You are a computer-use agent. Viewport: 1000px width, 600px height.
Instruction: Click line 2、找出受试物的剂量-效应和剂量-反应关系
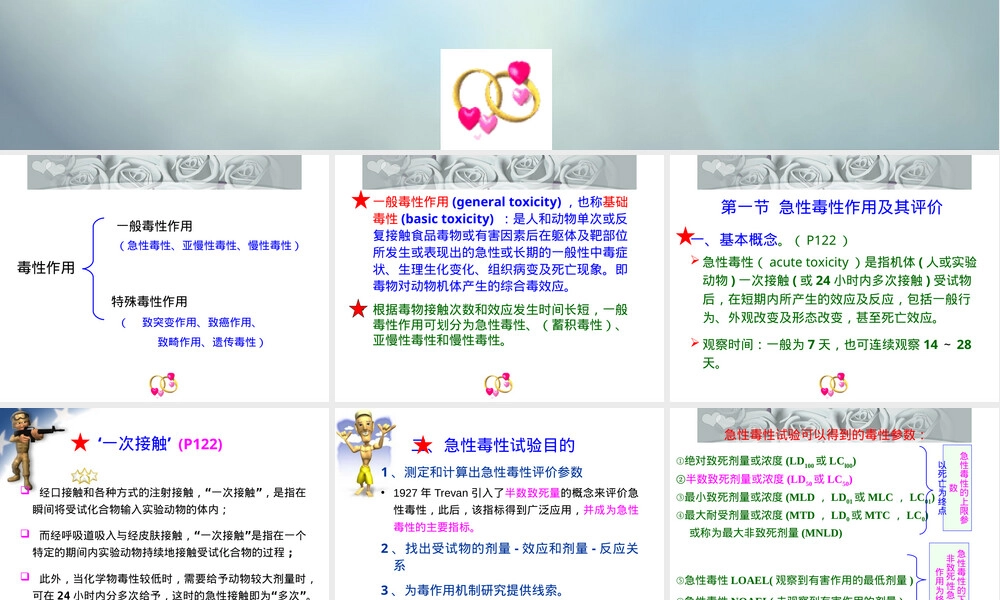pyautogui.click(x=510, y=557)
